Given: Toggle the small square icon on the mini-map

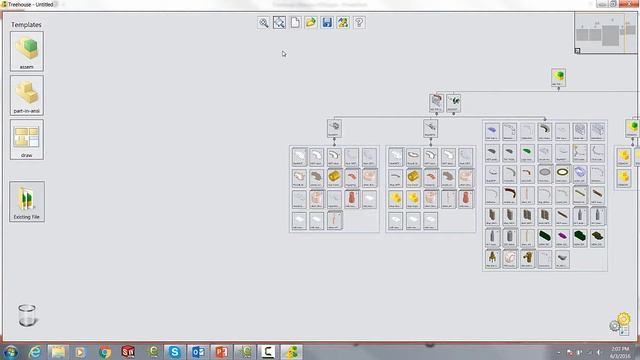Looking at the screenshot, I should [x=578, y=51].
